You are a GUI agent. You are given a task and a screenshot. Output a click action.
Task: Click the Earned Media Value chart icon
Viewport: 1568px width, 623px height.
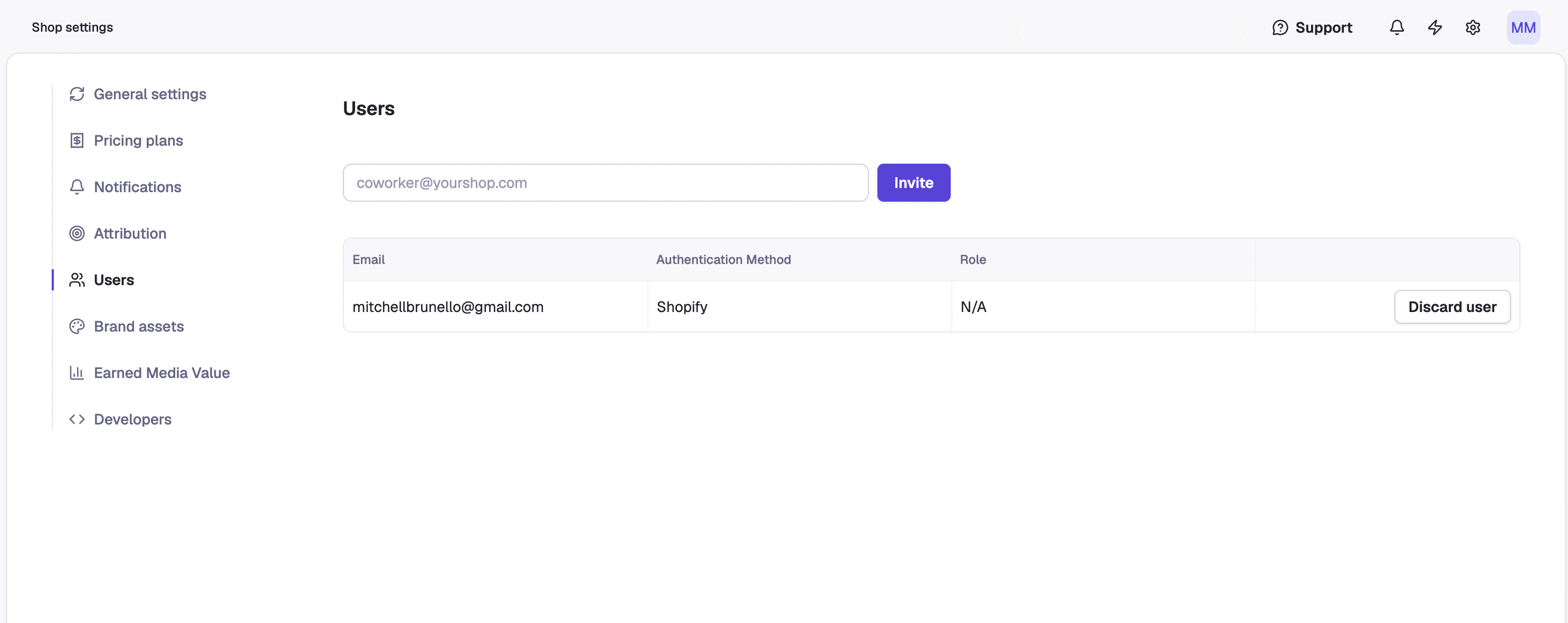point(77,373)
